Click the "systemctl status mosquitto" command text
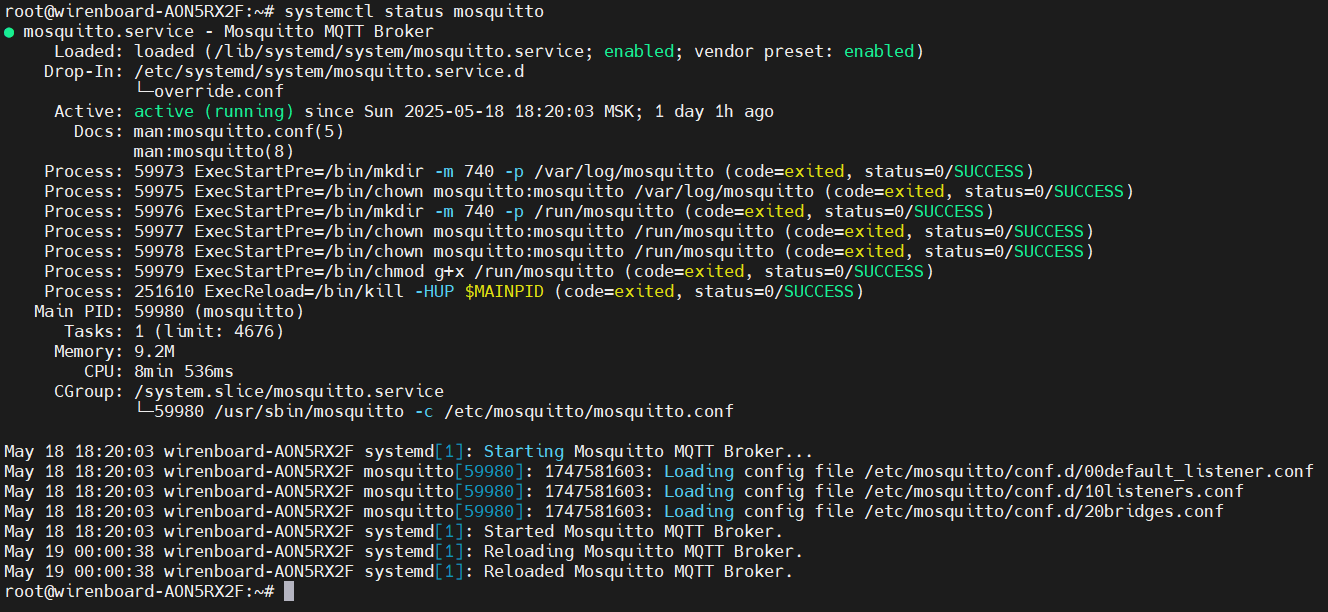 click(x=414, y=12)
